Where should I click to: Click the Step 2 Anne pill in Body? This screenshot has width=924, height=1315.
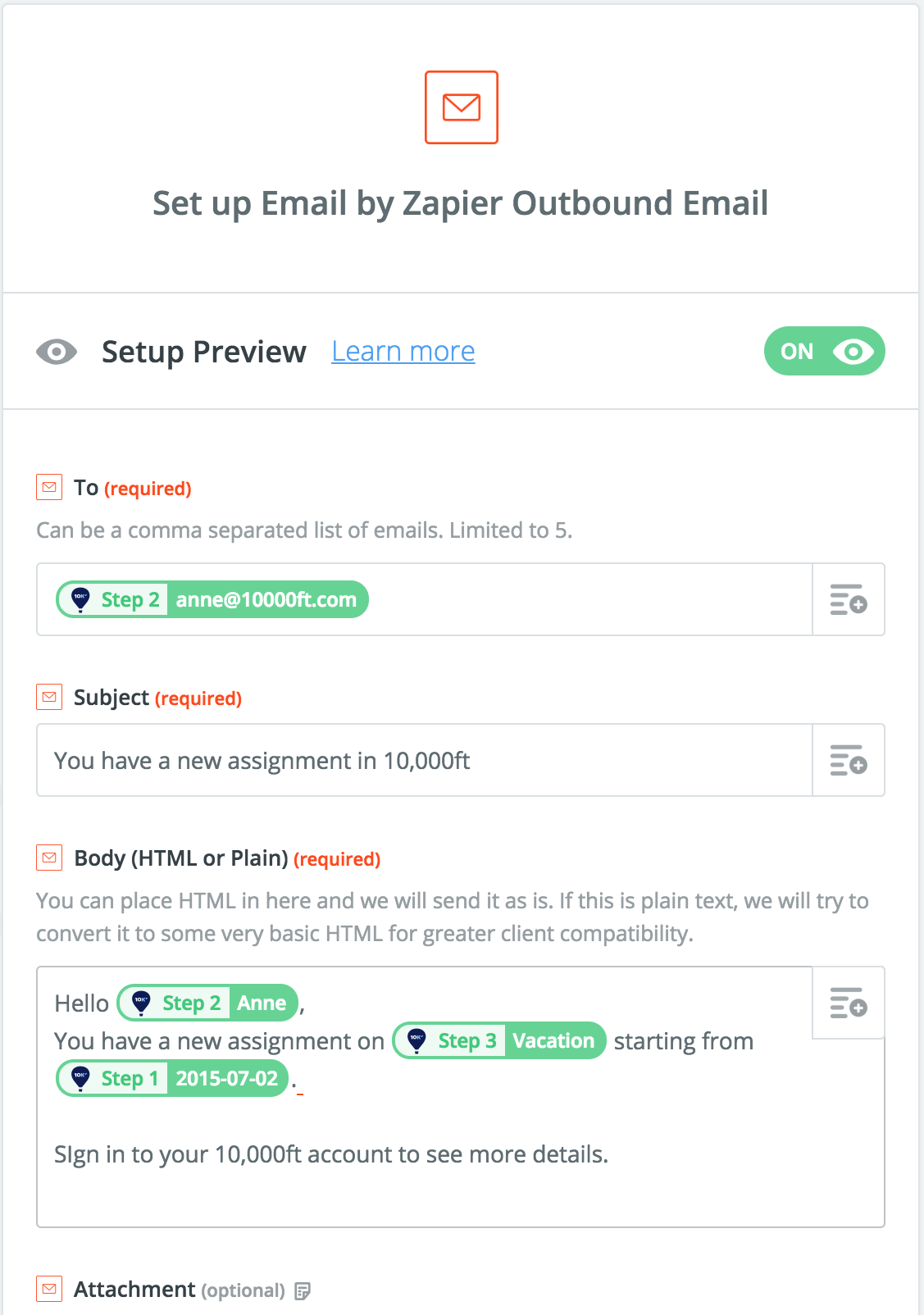[208, 1003]
